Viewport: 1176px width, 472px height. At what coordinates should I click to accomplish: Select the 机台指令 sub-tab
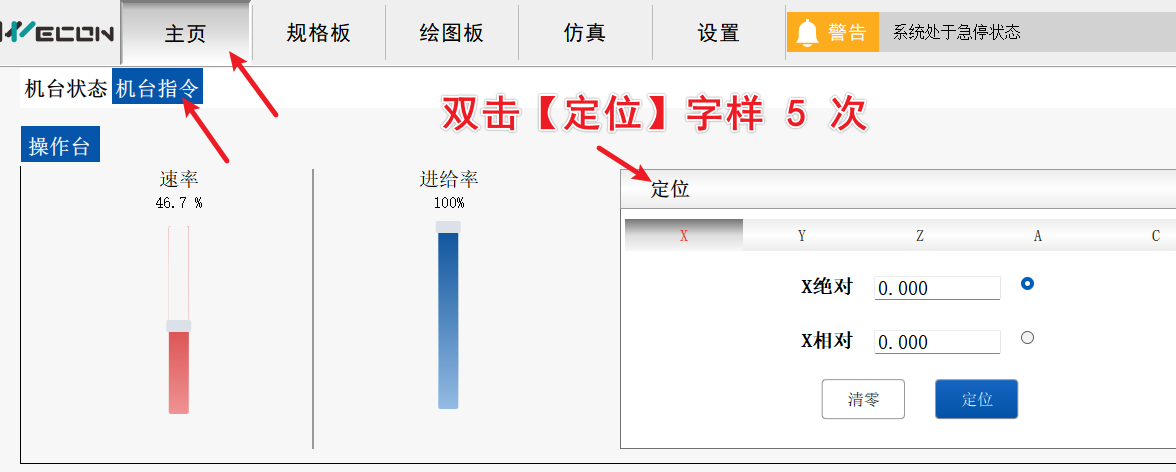click(x=157, y=89)
